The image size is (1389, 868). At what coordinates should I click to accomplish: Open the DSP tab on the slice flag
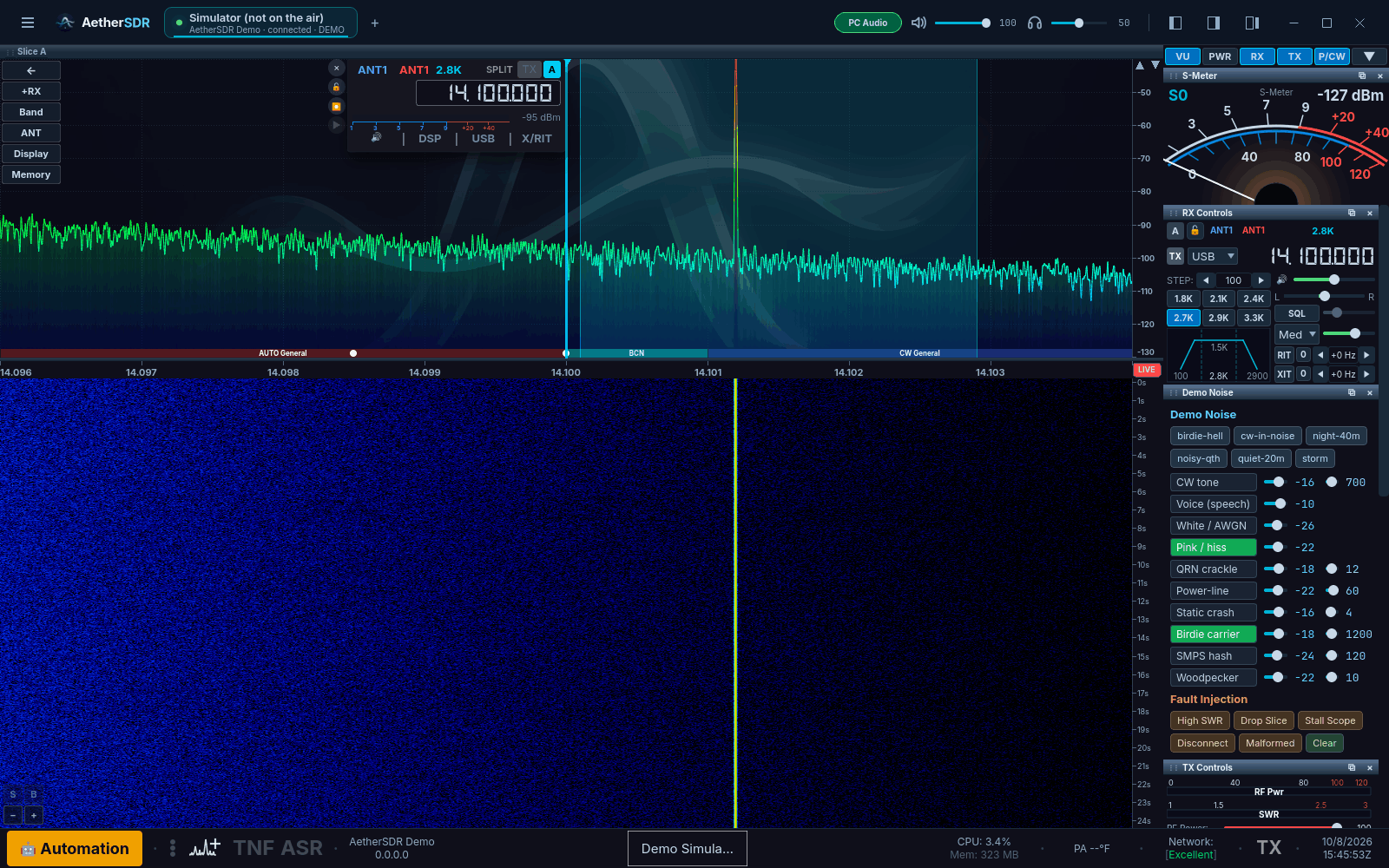(430, 138)
